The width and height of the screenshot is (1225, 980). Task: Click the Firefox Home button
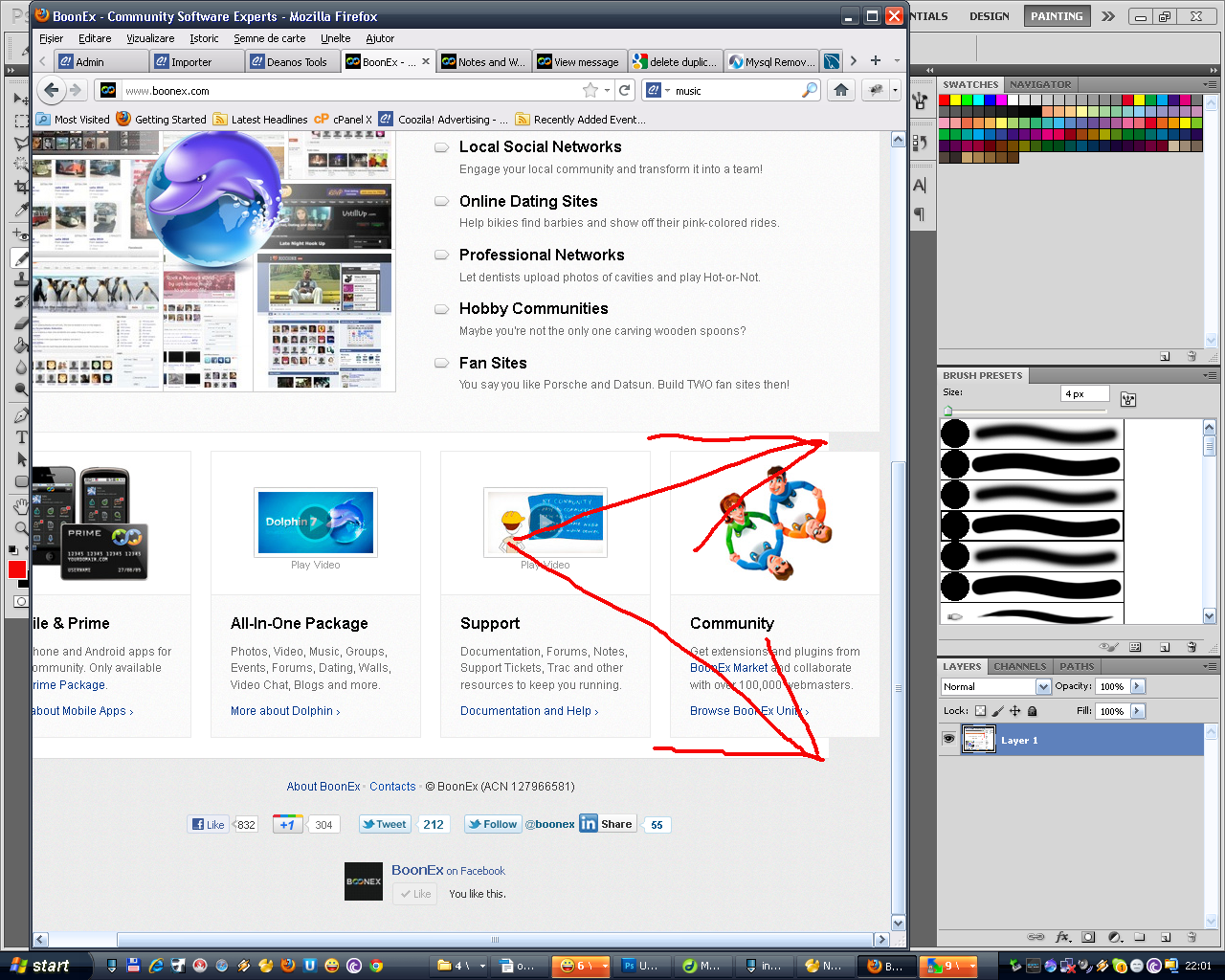(840, 90)
